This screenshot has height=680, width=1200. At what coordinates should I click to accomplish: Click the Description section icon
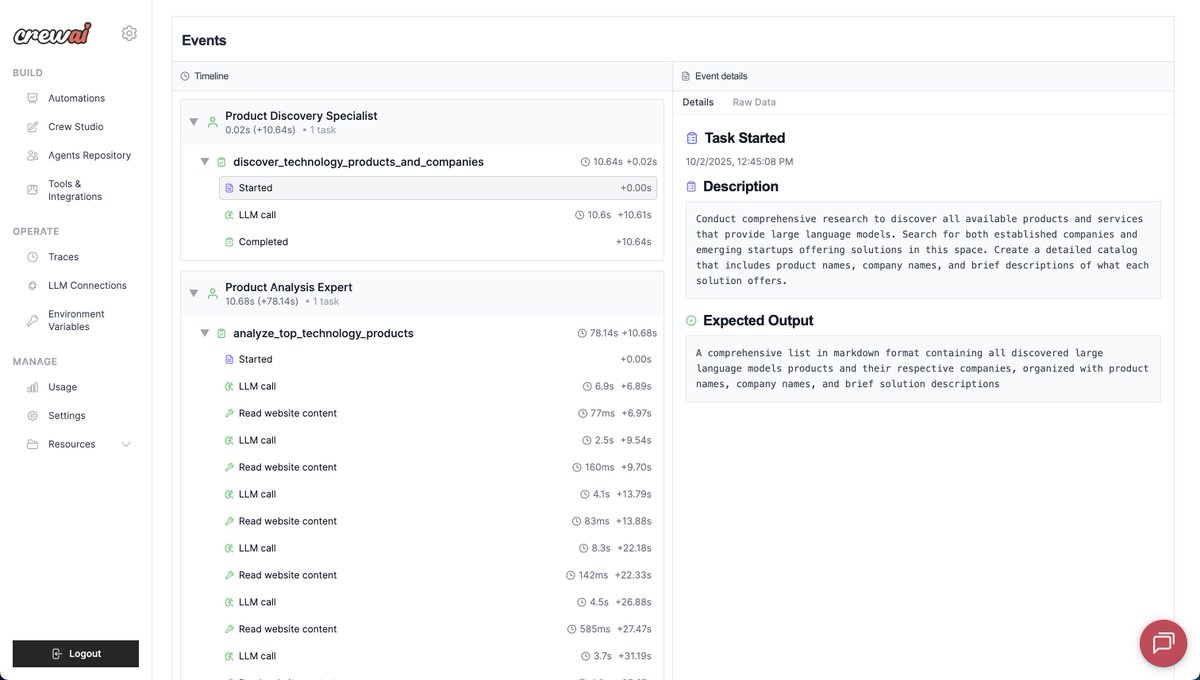[692, 187]
